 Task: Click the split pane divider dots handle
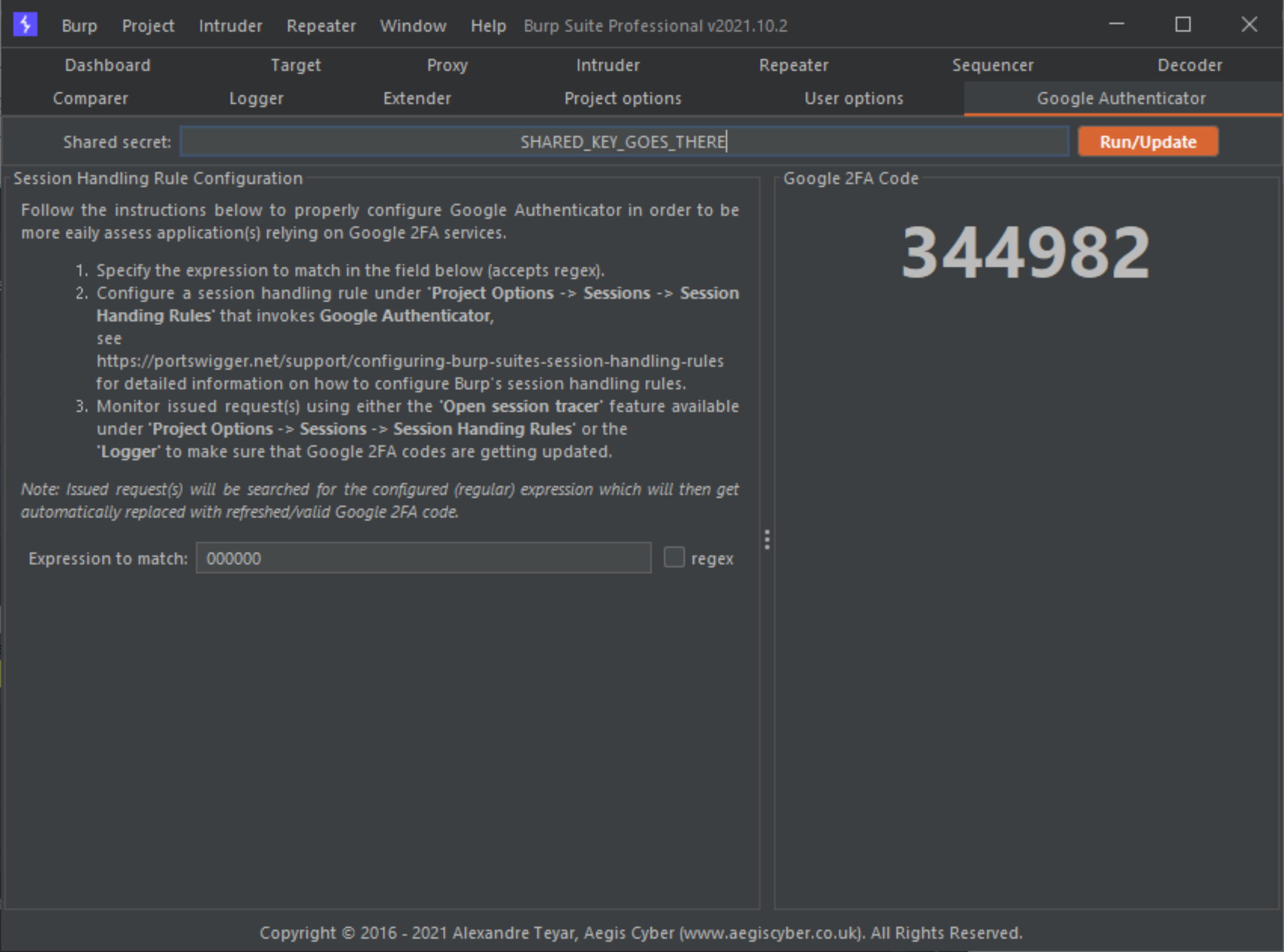pos(767,539)
